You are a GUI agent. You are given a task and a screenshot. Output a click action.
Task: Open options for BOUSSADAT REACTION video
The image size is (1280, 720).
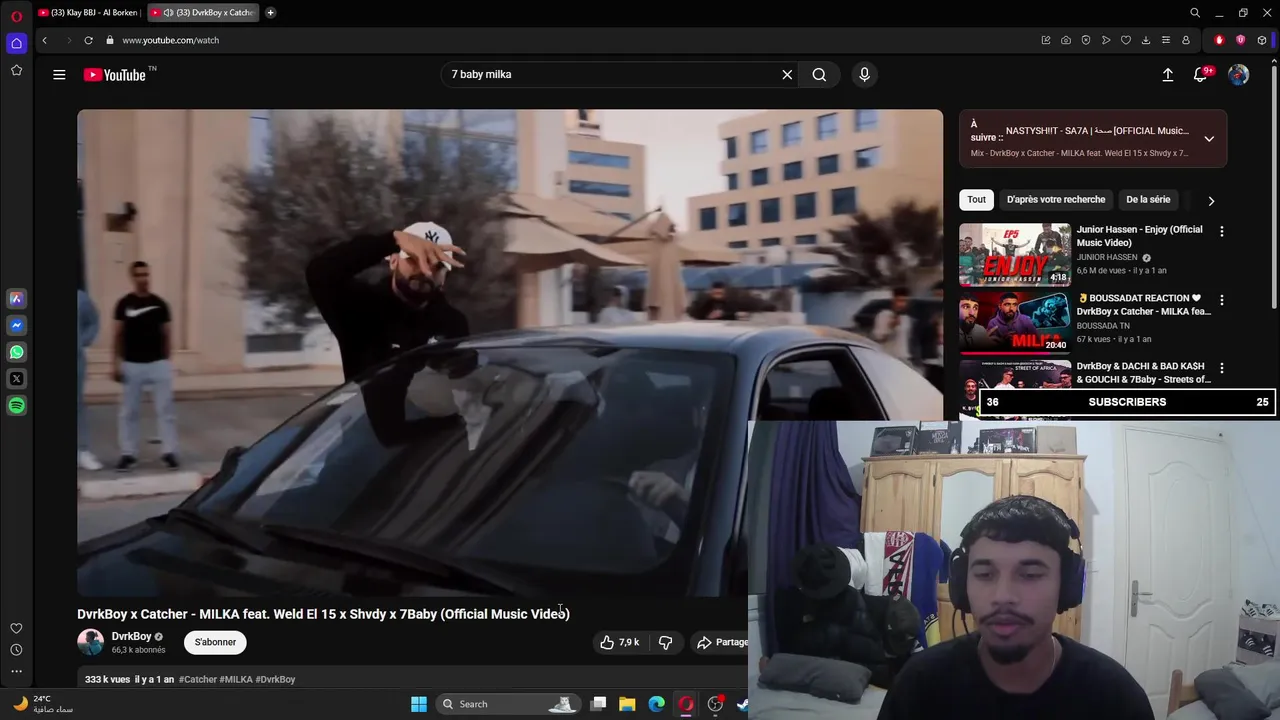click(1221, 299)
